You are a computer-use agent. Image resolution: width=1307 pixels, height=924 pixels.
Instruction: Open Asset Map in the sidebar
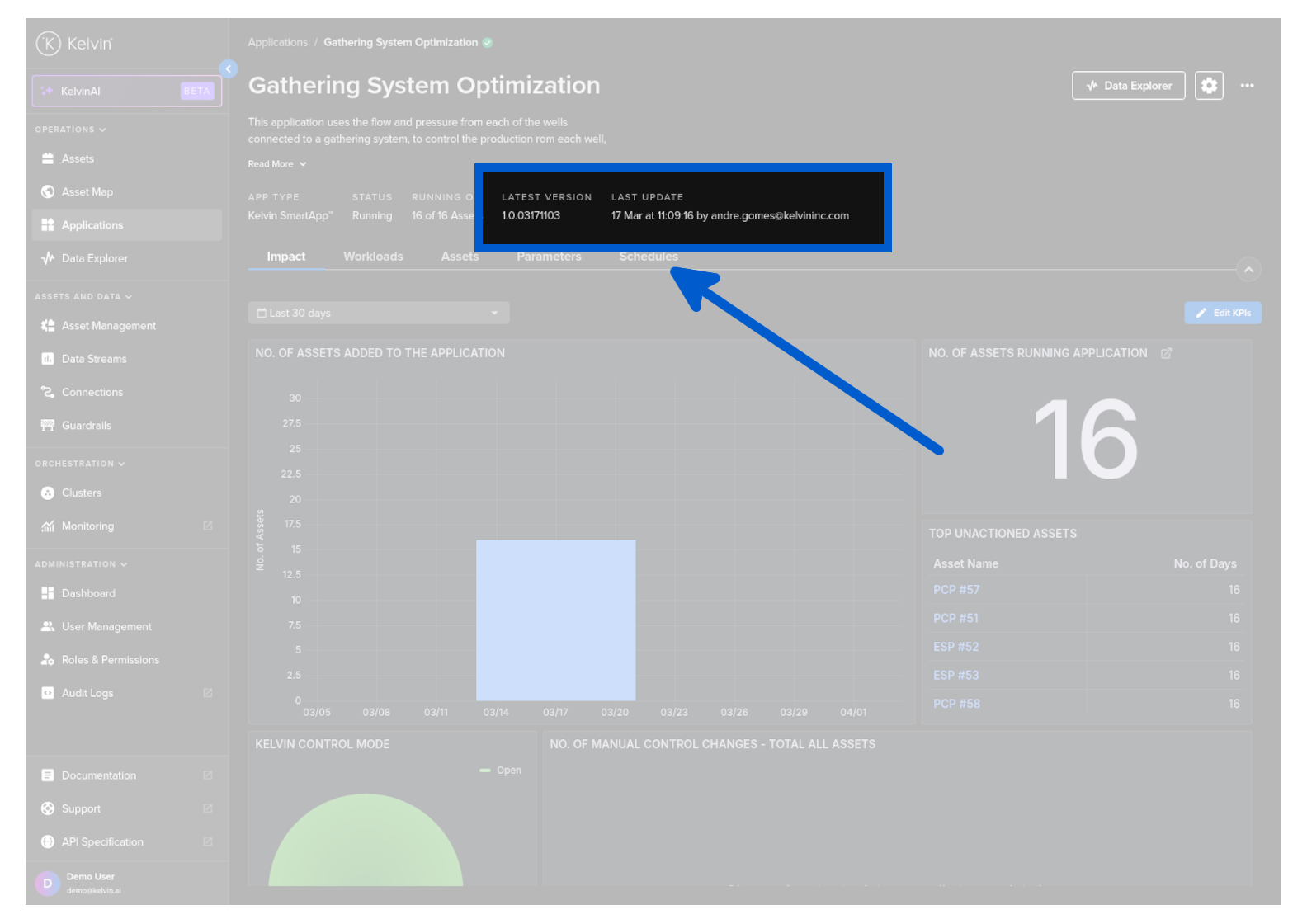point(87,192)
